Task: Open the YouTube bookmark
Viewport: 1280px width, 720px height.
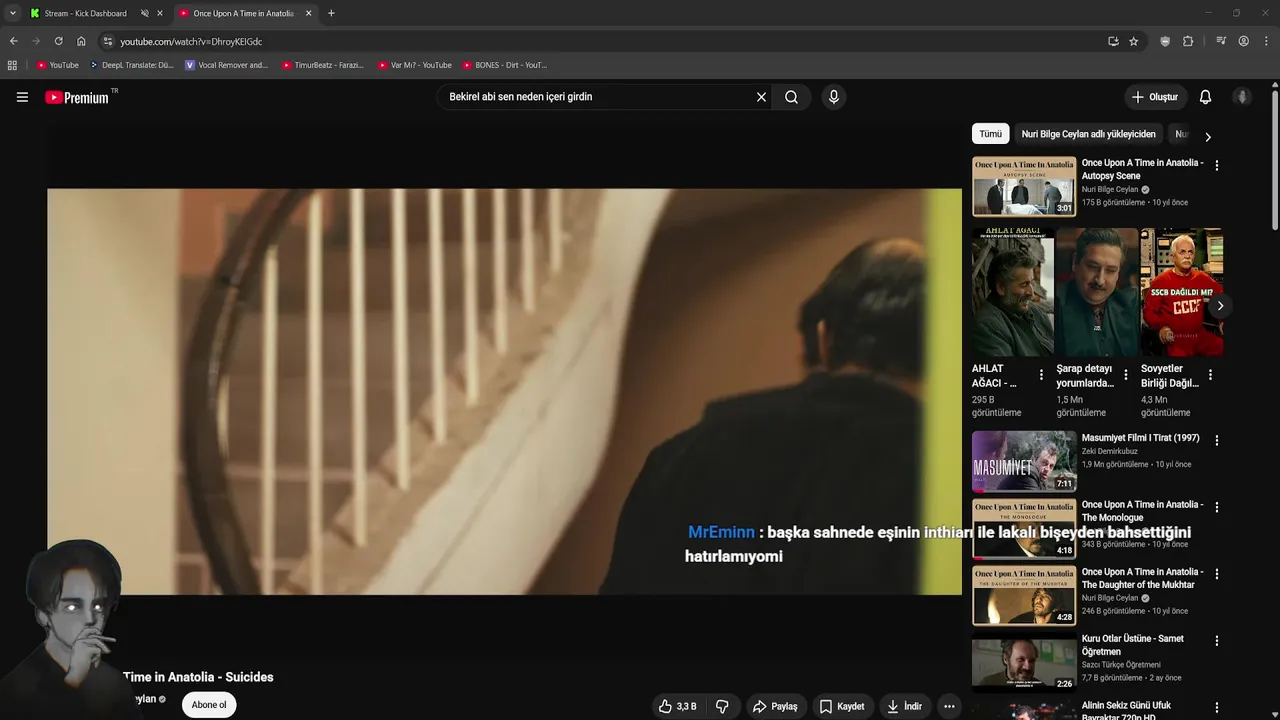Action: coord(58,65)
